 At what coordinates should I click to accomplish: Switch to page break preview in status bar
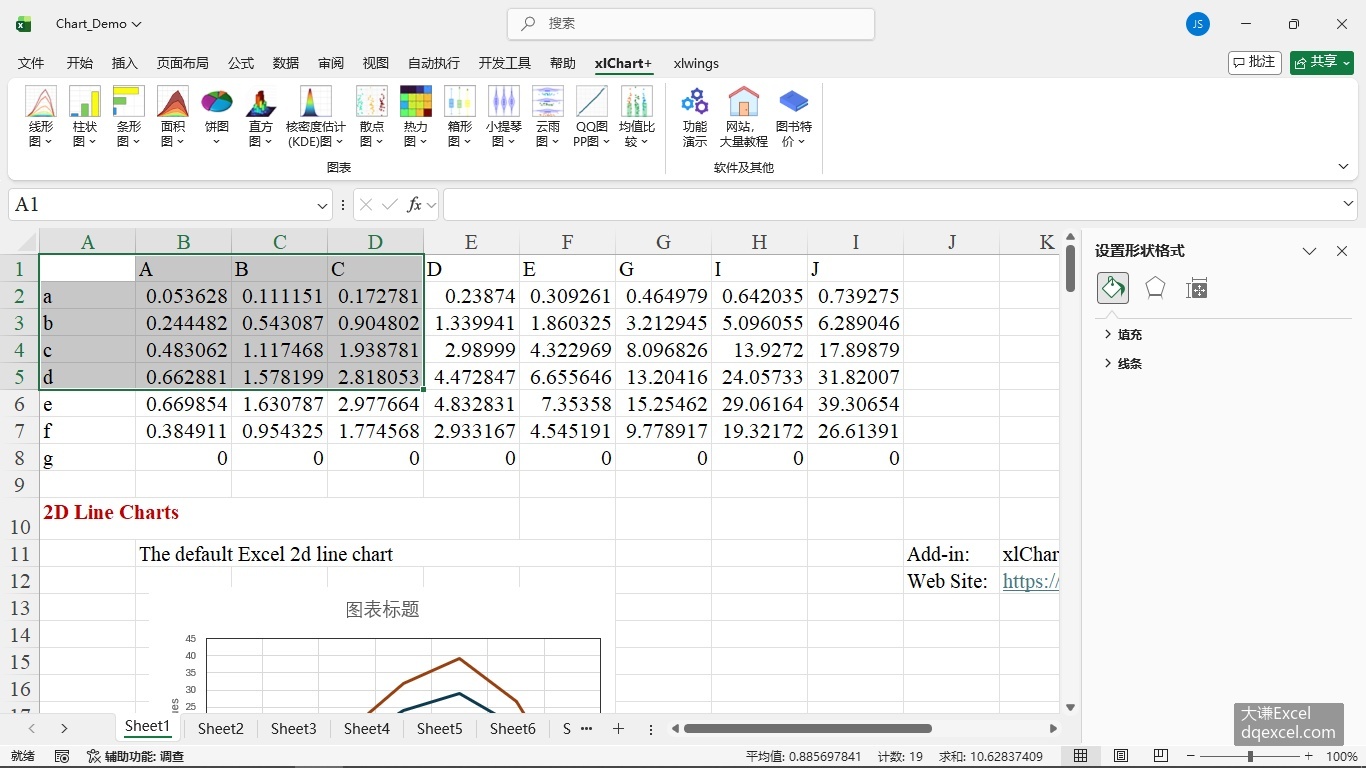pos(1161,756)
